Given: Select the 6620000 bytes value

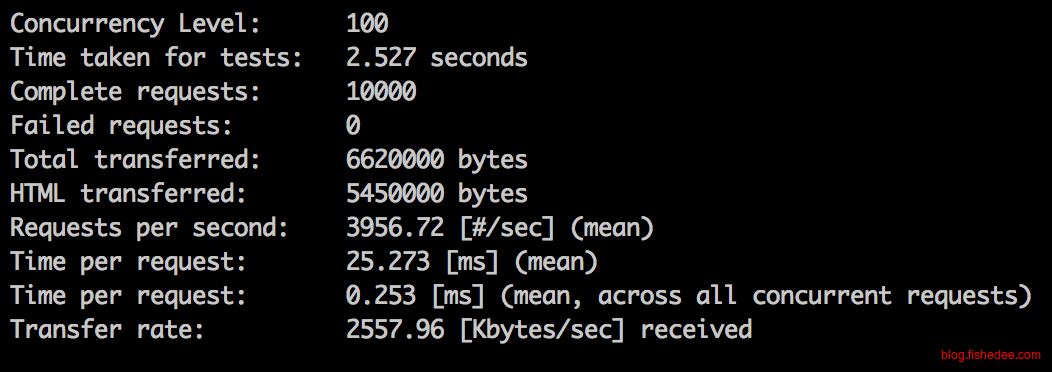Looking at the screenshot, I should pyautogui.click(x=437, y=160).
